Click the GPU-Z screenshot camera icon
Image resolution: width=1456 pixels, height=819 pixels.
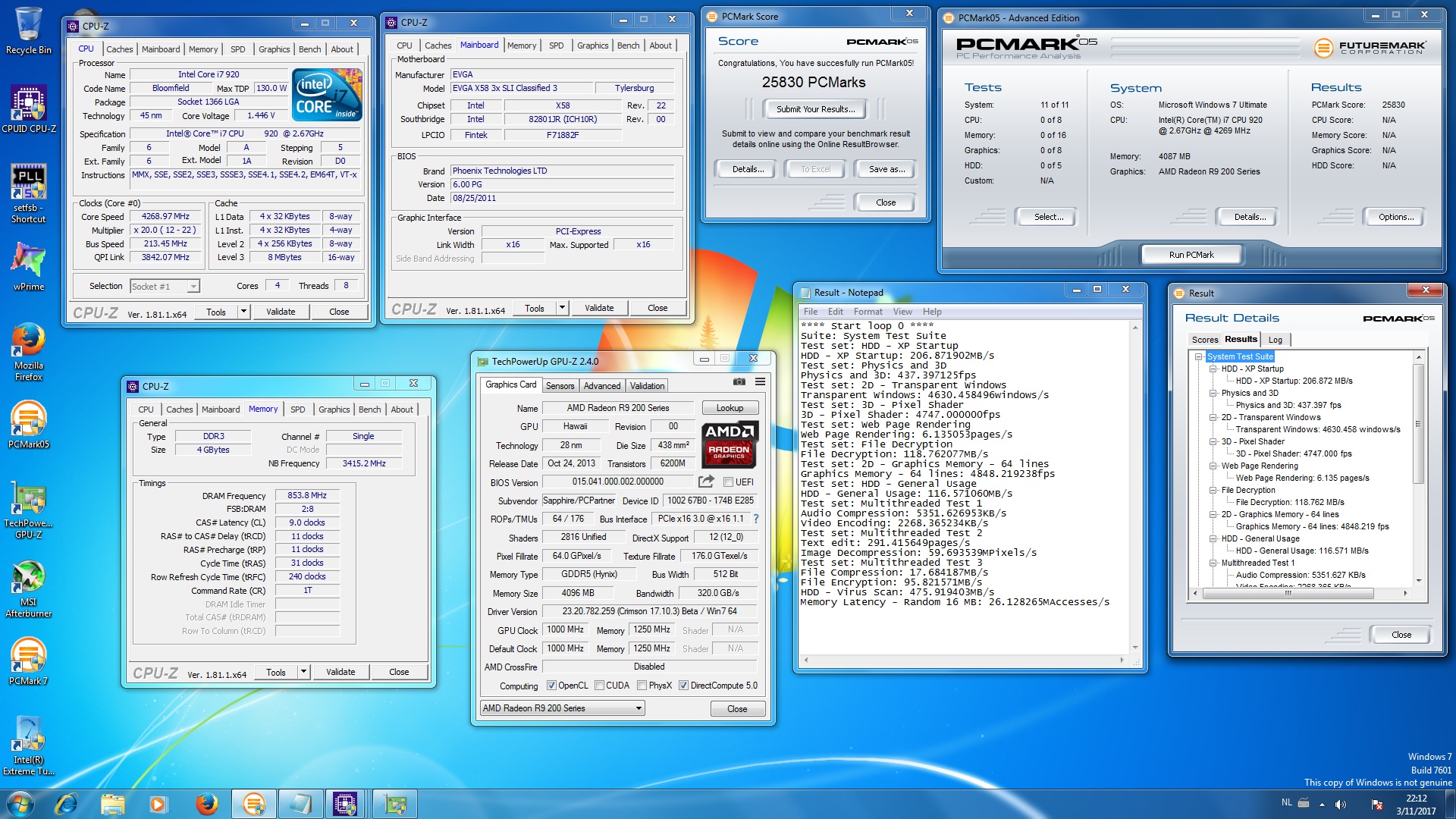tap(739, 382)
